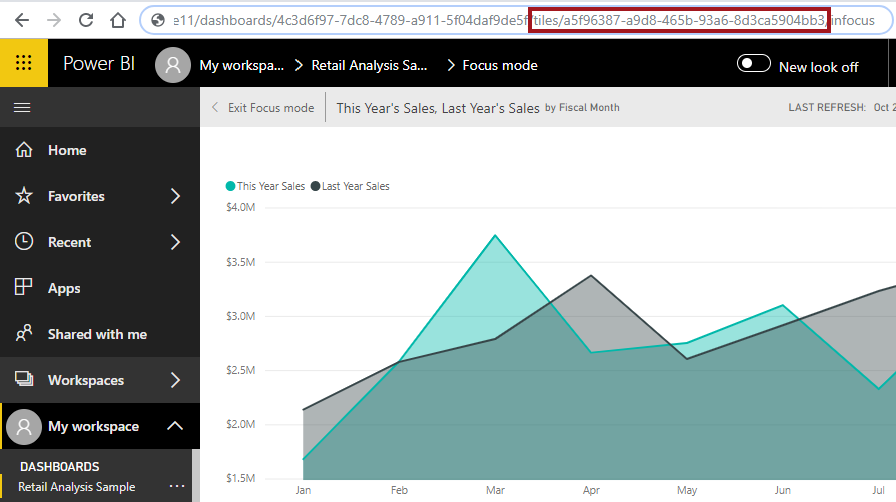Image resolution: width=896 pixels, height=502 pixels.
Task: Click This Year Sales legend marker
Action: 231,186
